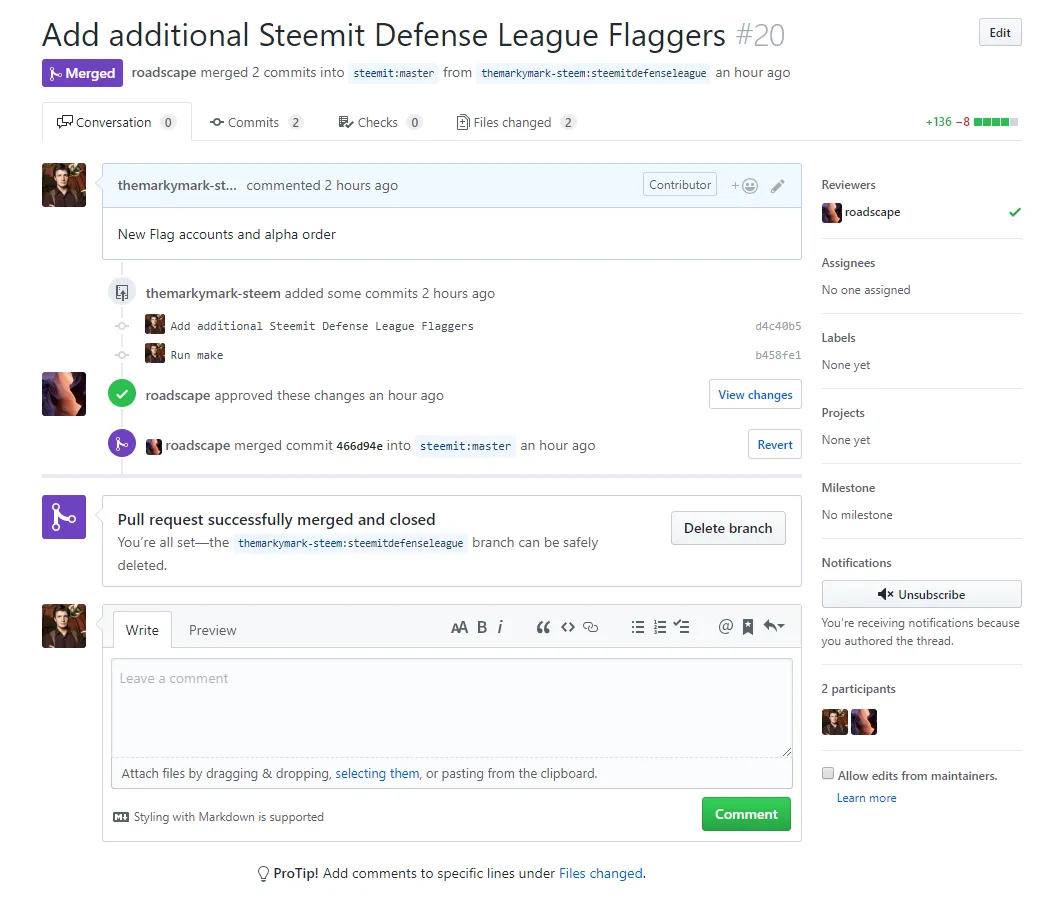1060x905 pixels.
Task: Open the Add additional Steemit Defense League Flaggers commit
Action: tap(322, 326)
